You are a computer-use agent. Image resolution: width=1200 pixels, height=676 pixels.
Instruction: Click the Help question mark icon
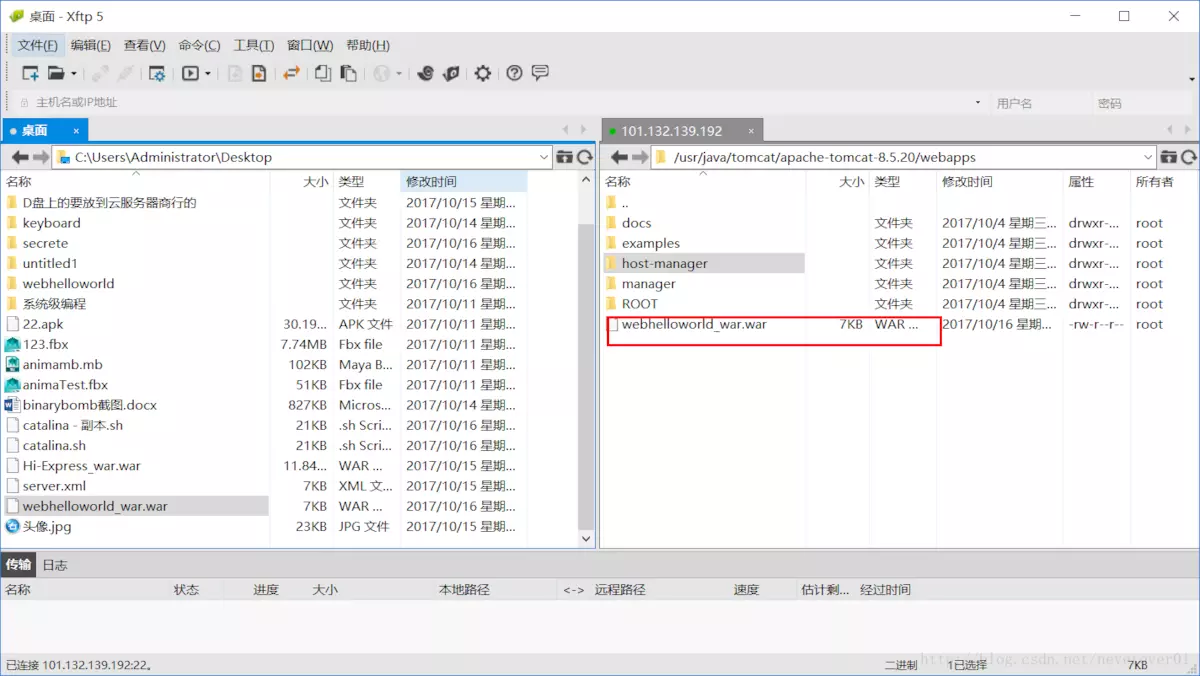click(514, 73)
